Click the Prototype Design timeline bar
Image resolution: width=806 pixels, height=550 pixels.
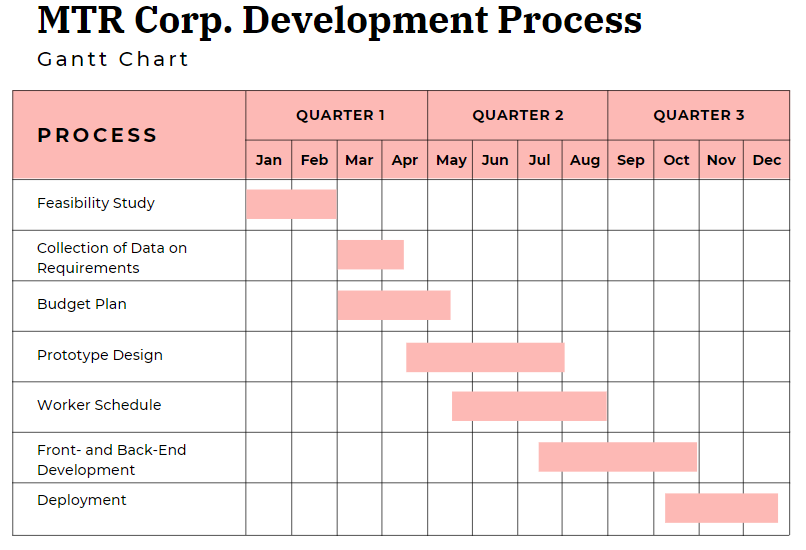tap(485, 357)
